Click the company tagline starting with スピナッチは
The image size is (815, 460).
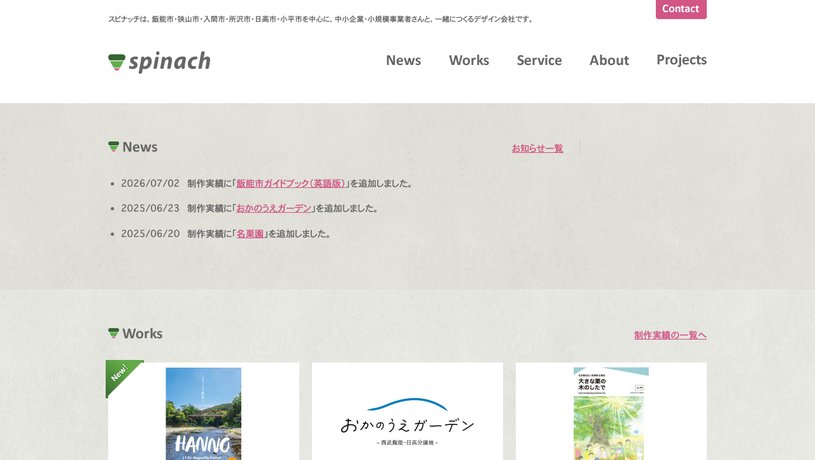point(321,19)
